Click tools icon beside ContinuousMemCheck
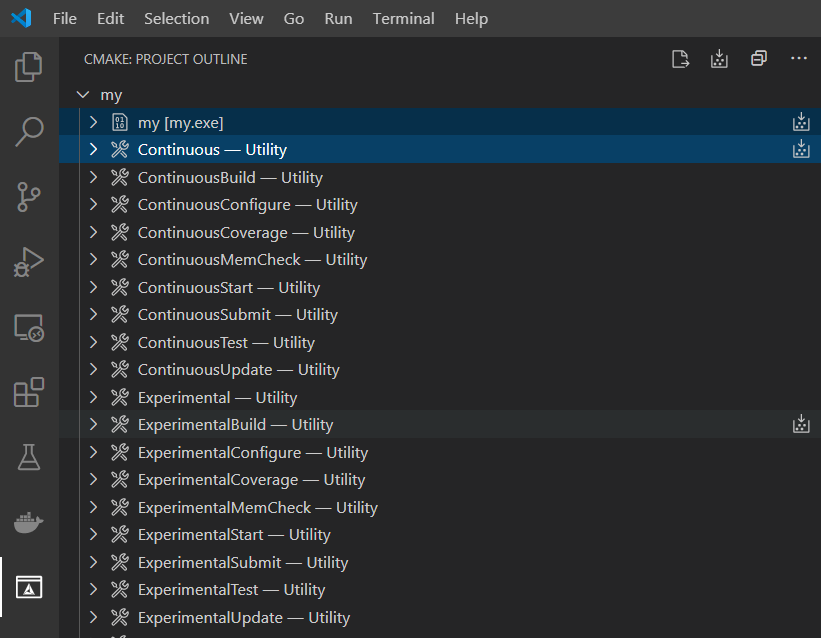The image size is (821, 638). pos(120,260)
